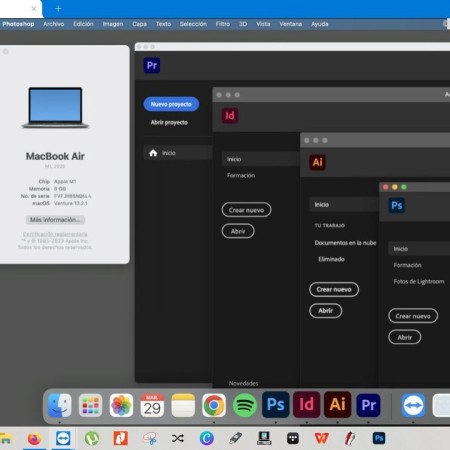Open the Filtro menu

pyautogui.click(x=223, y=24)
